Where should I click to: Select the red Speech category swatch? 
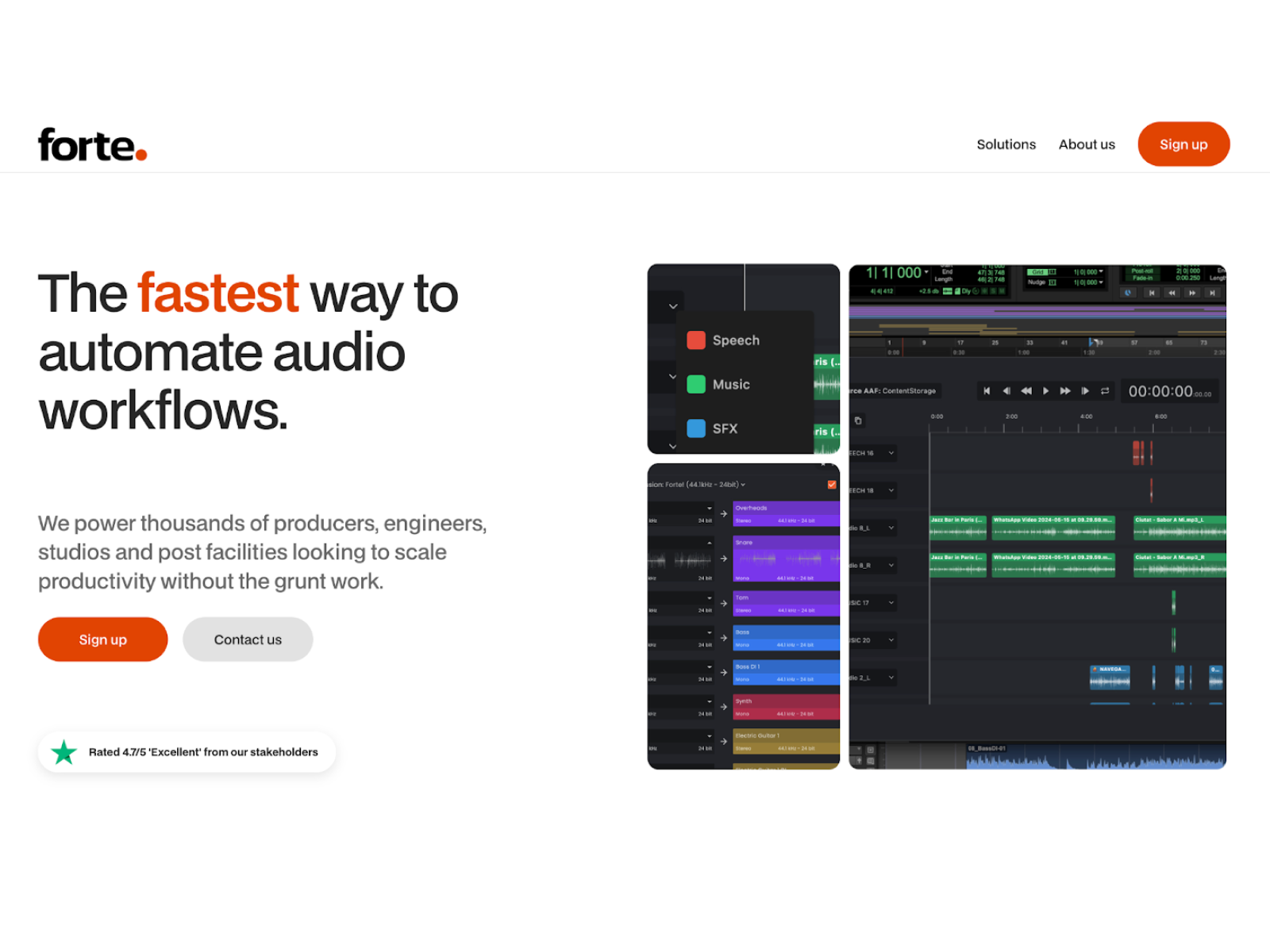pos(696,340)
